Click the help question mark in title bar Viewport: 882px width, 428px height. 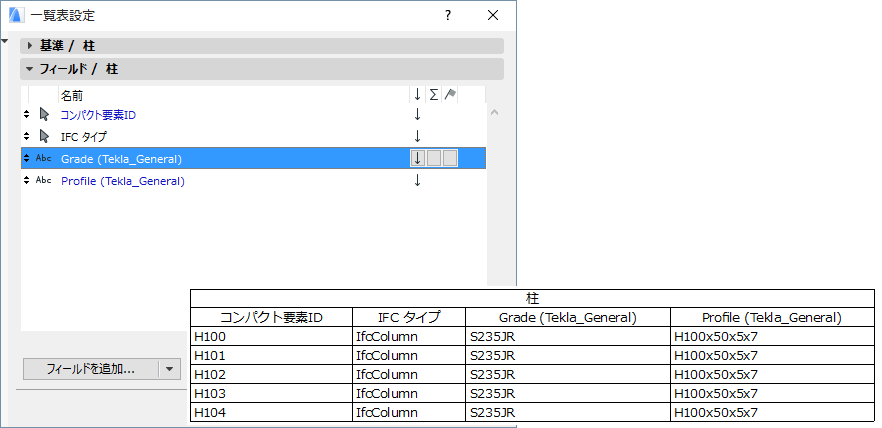(x=448, y=15)
